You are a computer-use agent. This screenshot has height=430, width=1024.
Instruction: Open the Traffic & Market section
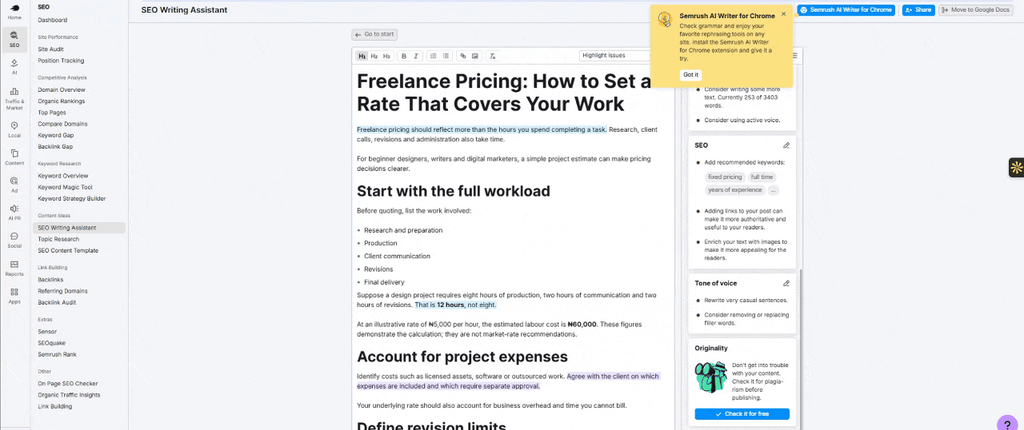pos(14,98)
